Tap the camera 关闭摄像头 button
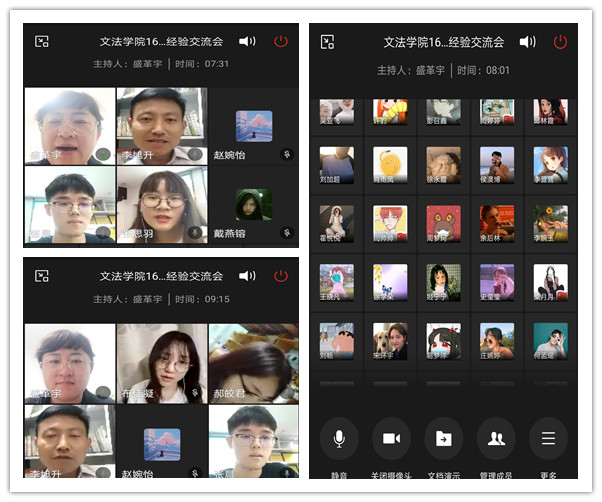Viewport: 602px width, 502px height. (x=391, y=438)
